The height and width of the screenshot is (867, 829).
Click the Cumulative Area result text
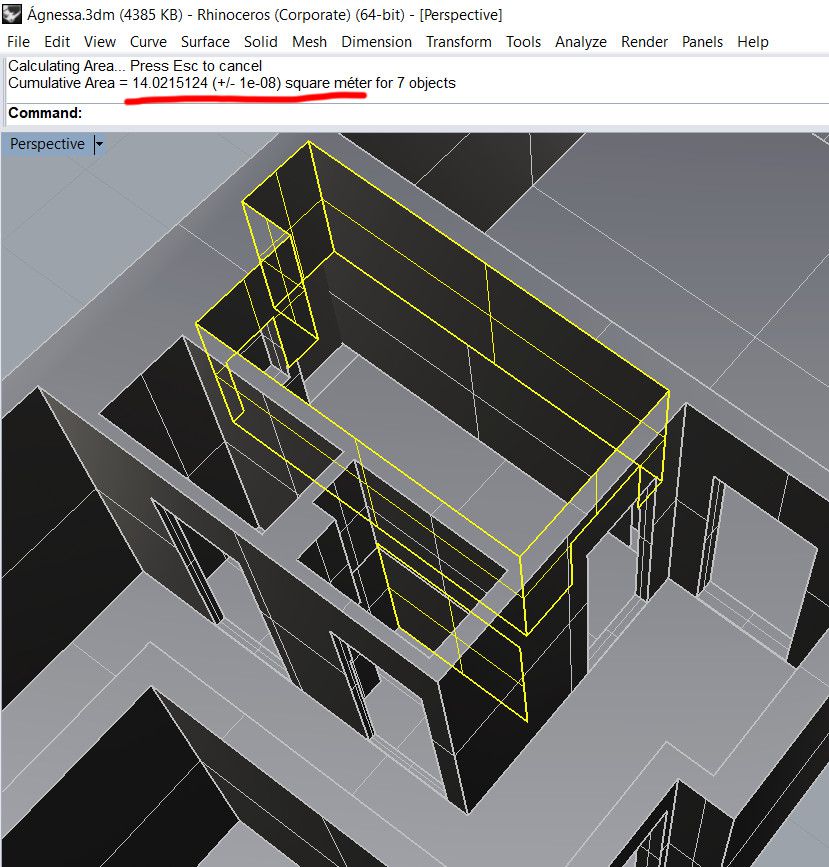(x=232, y=83)
